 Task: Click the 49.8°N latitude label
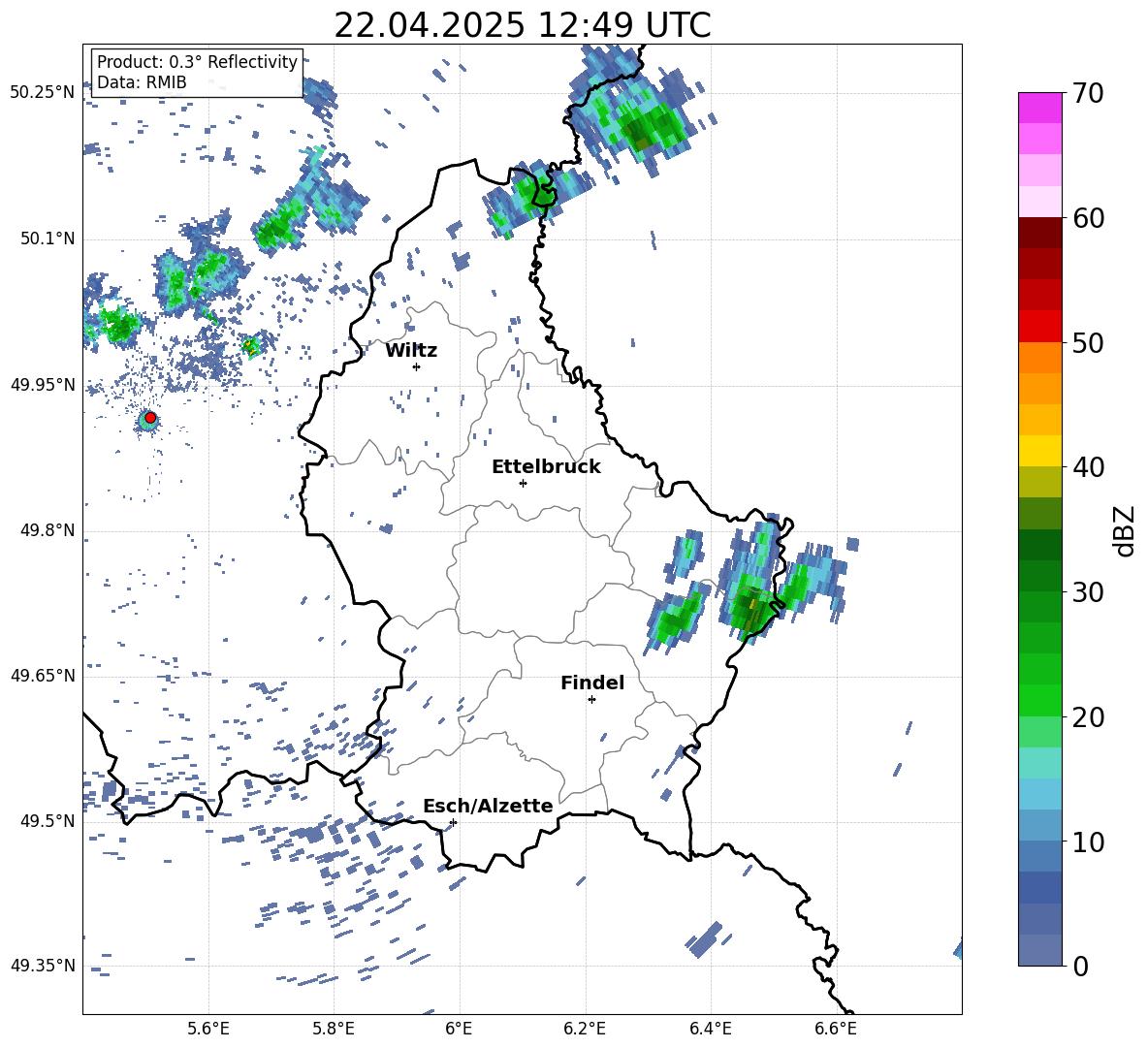pyautogui.click(x=47, y=530)
